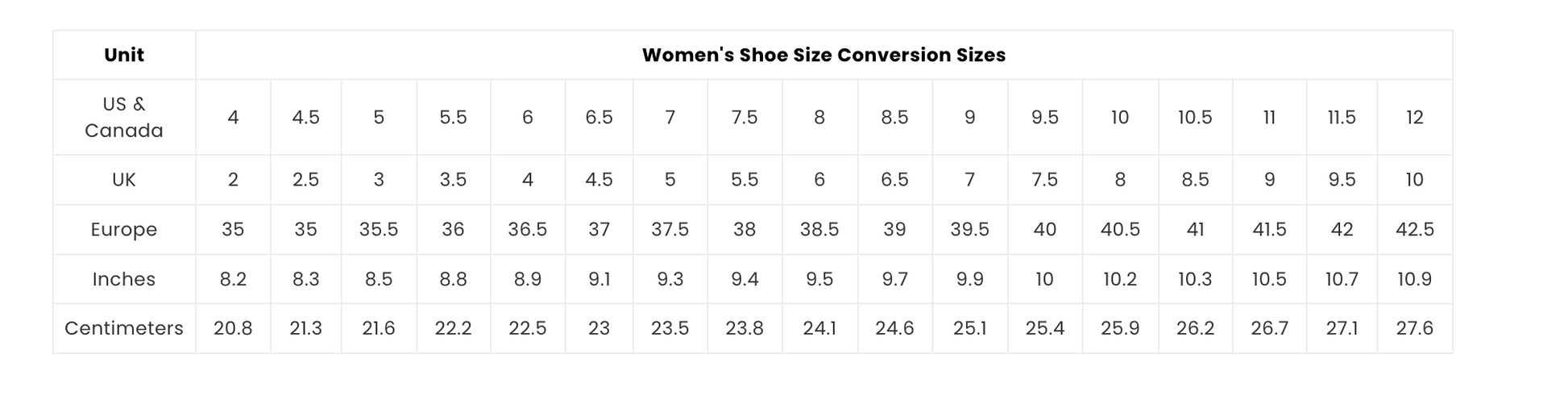Click the Women's Shoe Size Conversion Sizes heading
The image size is (1568, 400).
[x=823, y=55]
